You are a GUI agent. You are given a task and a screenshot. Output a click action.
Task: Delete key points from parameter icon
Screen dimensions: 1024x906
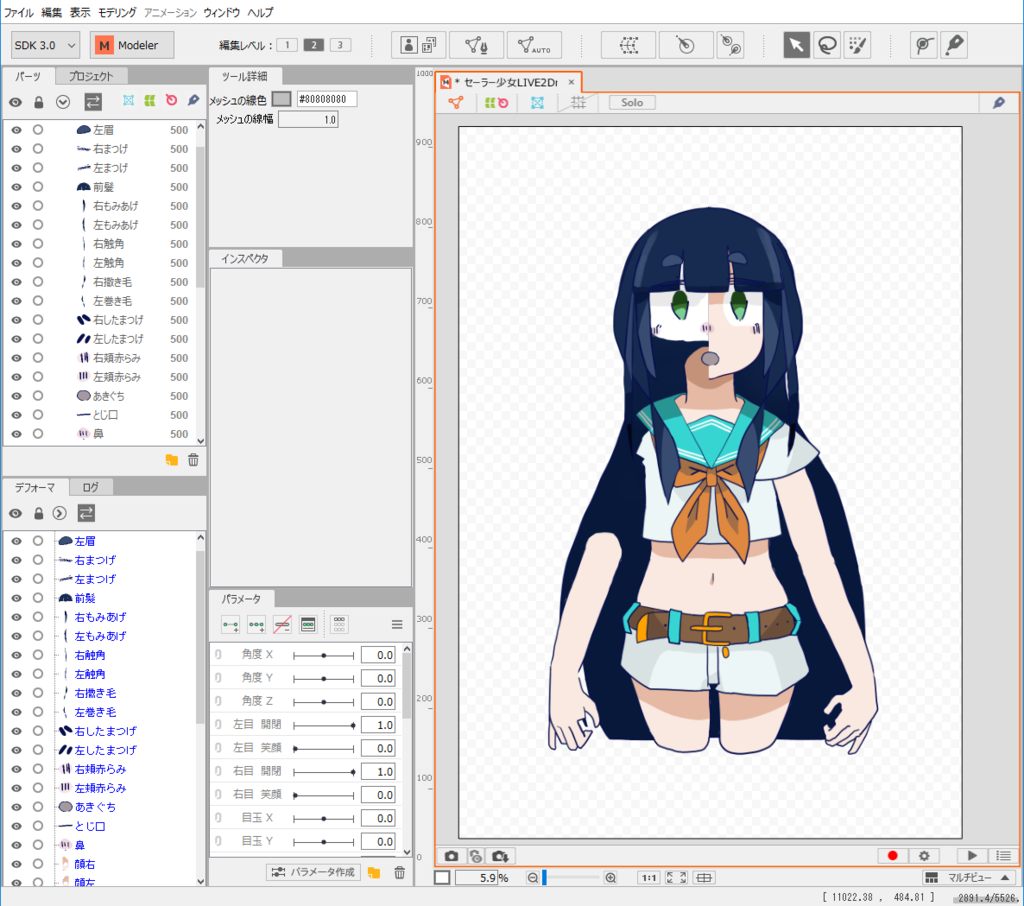pyautogui.click(x=282, y=624)
